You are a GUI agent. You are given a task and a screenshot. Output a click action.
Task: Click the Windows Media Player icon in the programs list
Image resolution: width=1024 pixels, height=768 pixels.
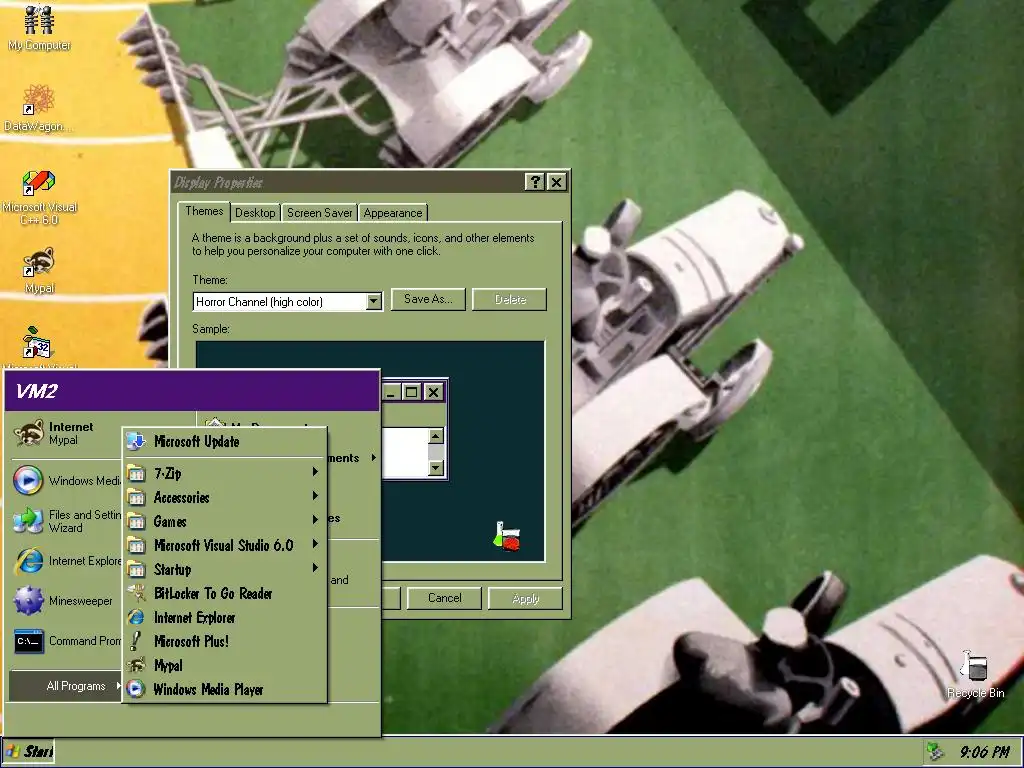(136, 689)
